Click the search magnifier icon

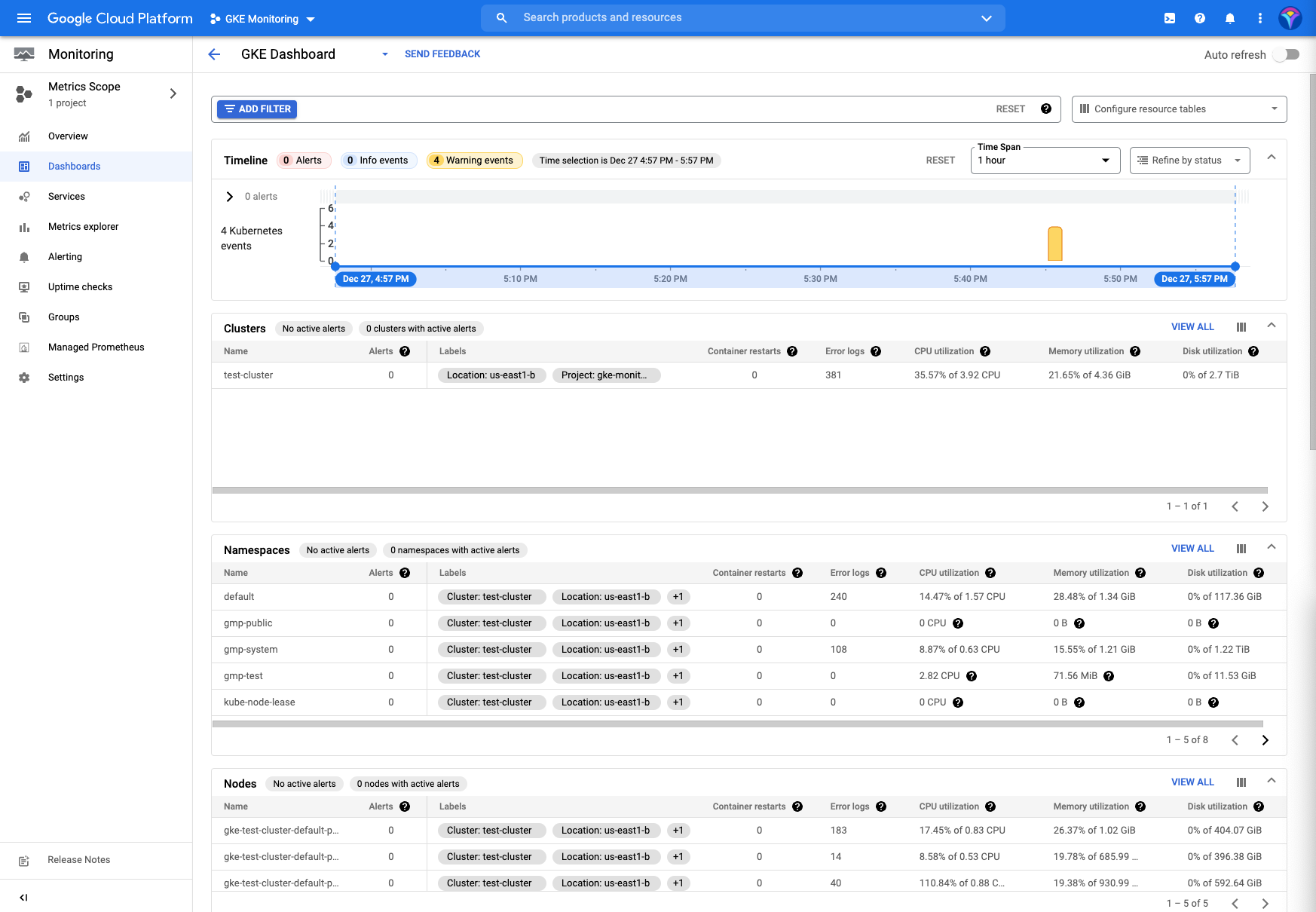(501, 18)
